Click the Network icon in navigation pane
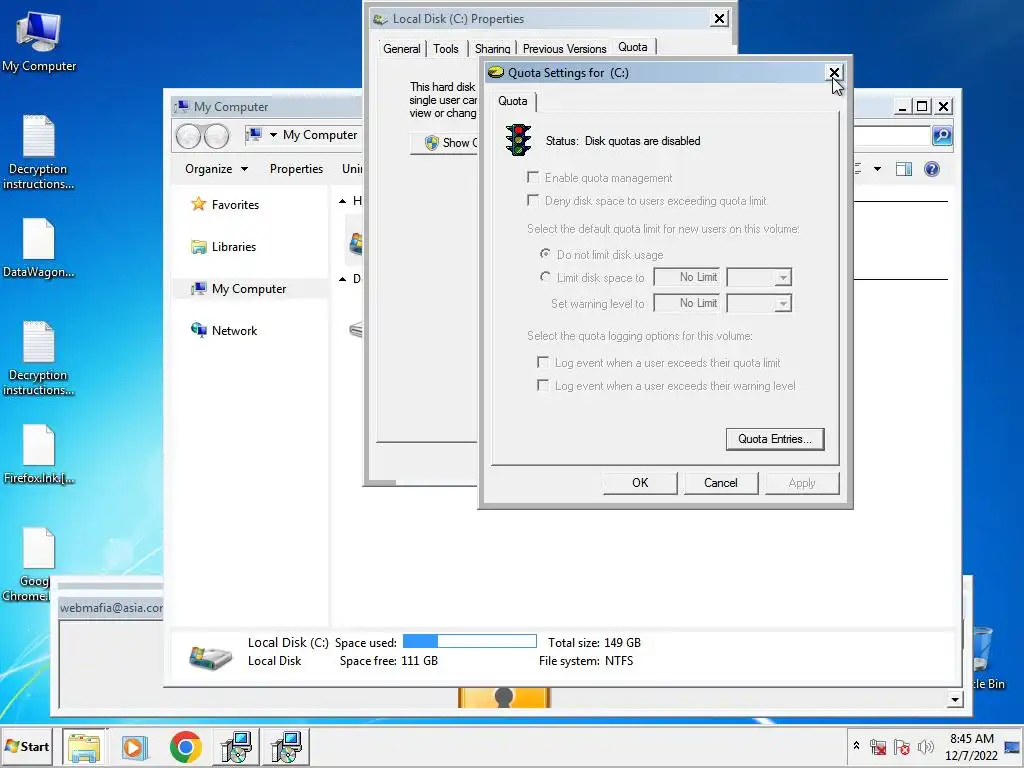This screenshot has width=1024, height=768. (199, 330)
